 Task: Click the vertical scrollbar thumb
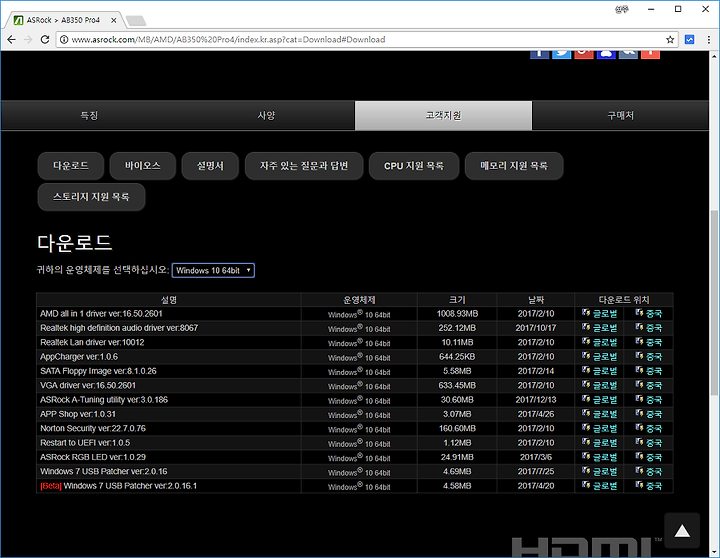[x=714, y=303]
